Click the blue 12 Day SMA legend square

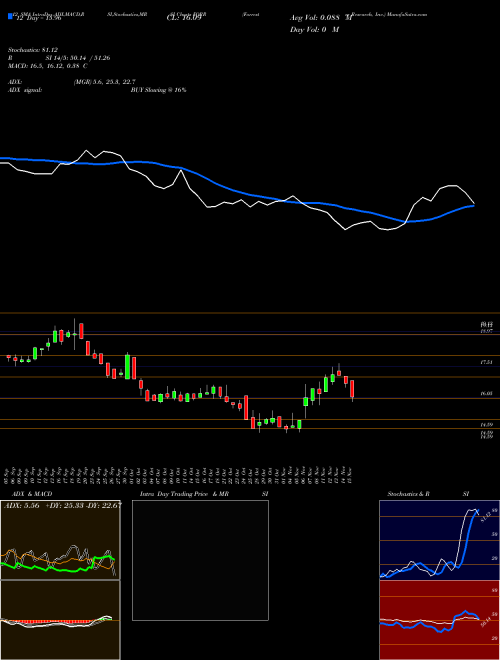(x=10, y=17)
